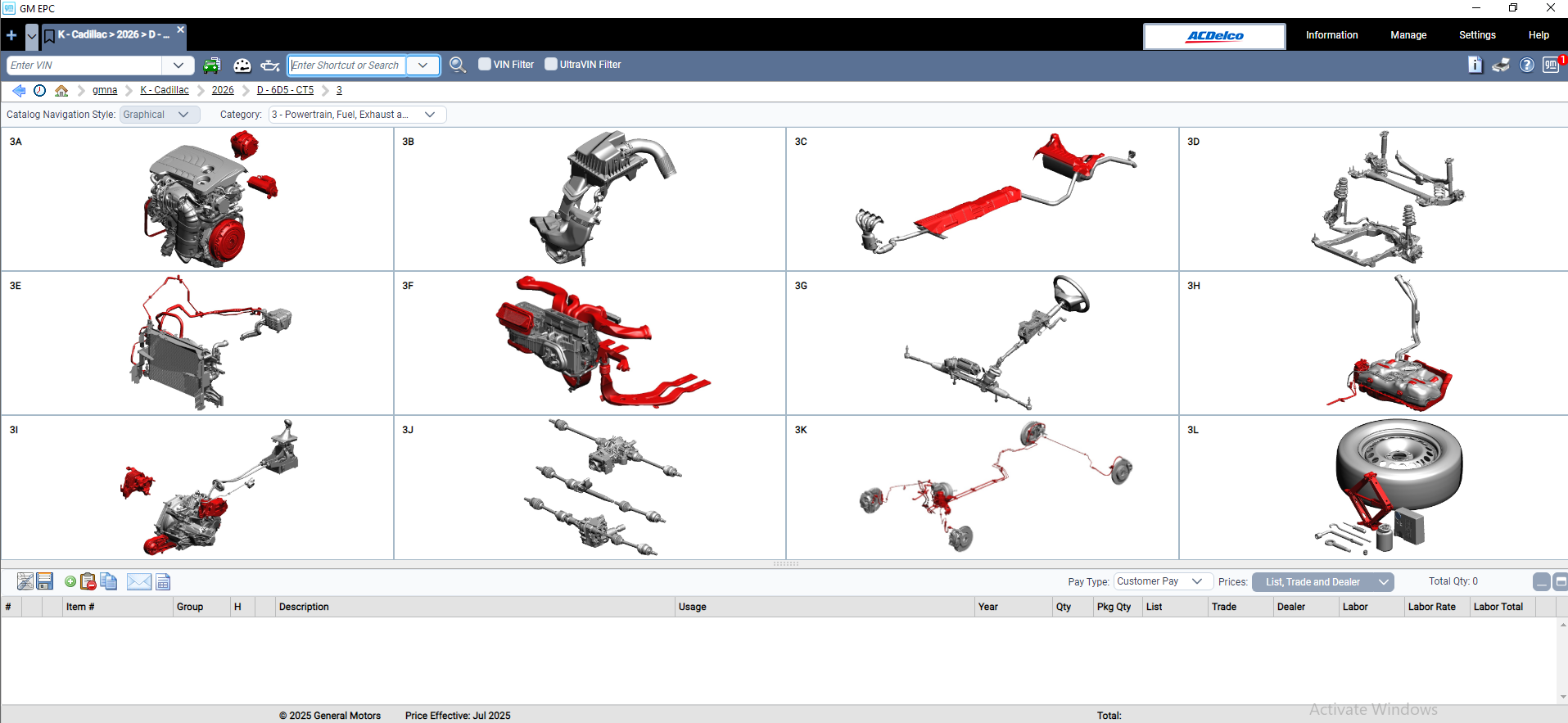This screenshot has height=723, width=1568.
Task: Open the Manage menu
Action: coord(1408,35)
